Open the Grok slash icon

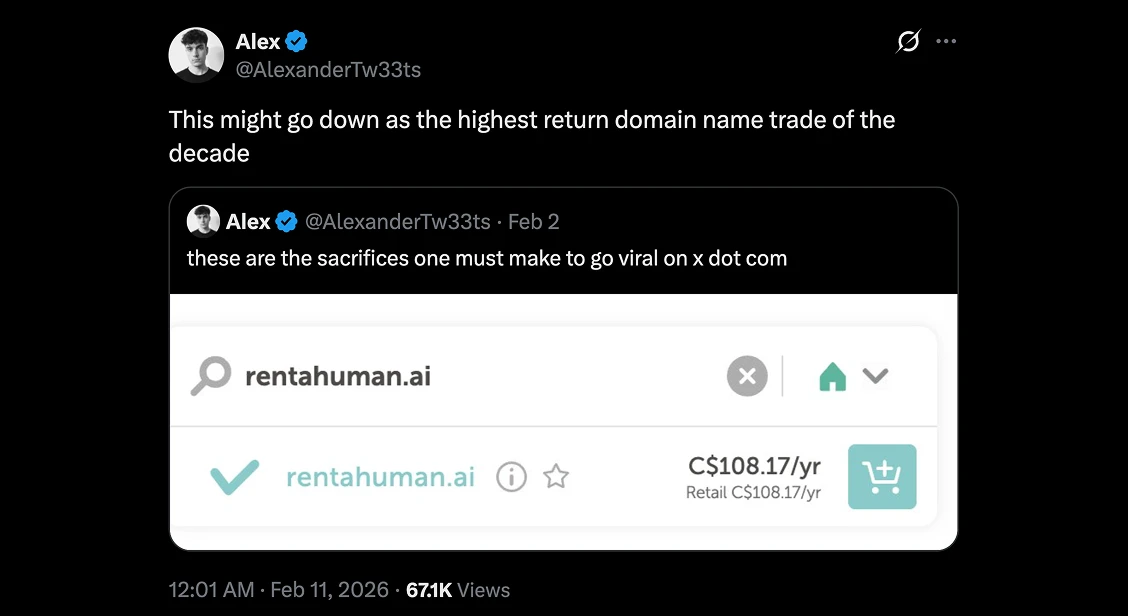(908, 42)
